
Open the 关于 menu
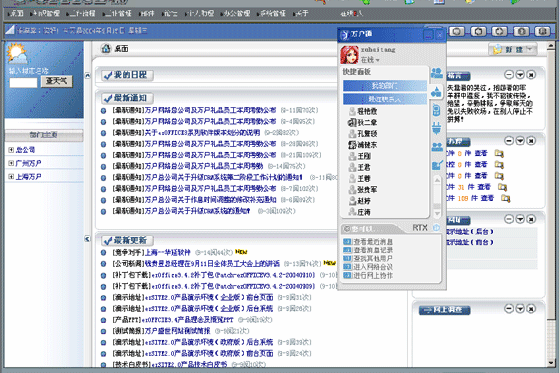[x=301, y=14]
